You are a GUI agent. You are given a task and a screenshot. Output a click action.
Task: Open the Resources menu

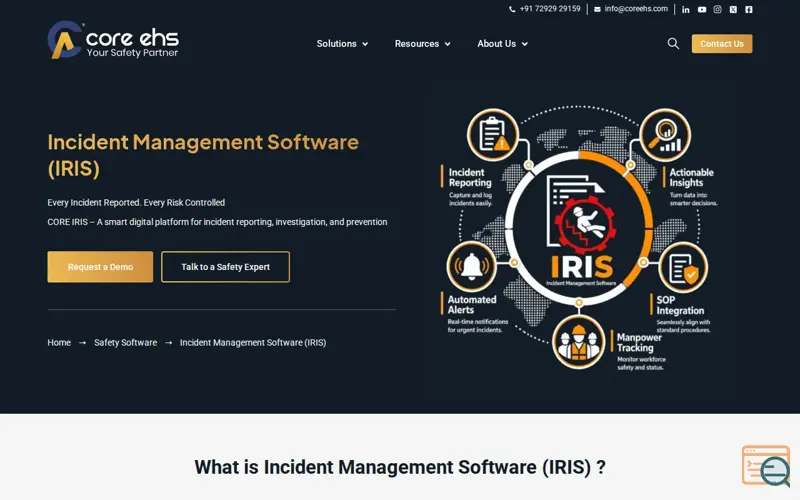[x=422, y=44]
